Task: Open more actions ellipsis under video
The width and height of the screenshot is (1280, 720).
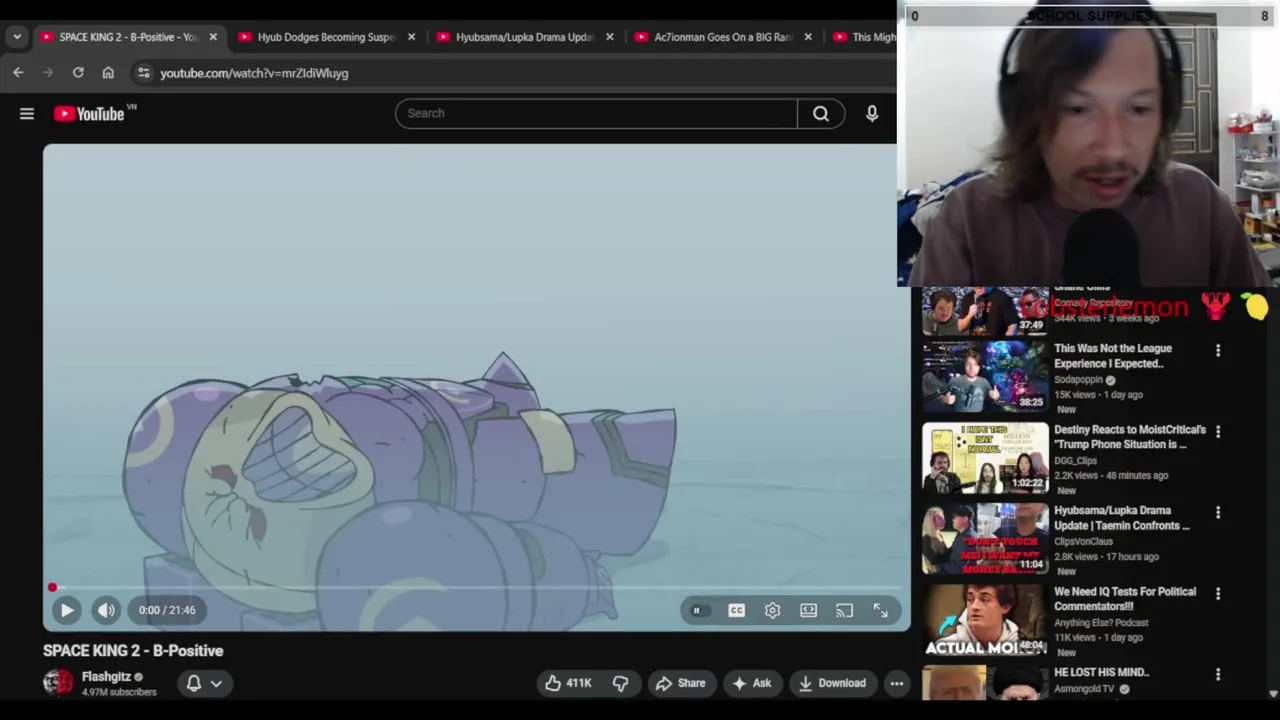Action: (897, 683)
